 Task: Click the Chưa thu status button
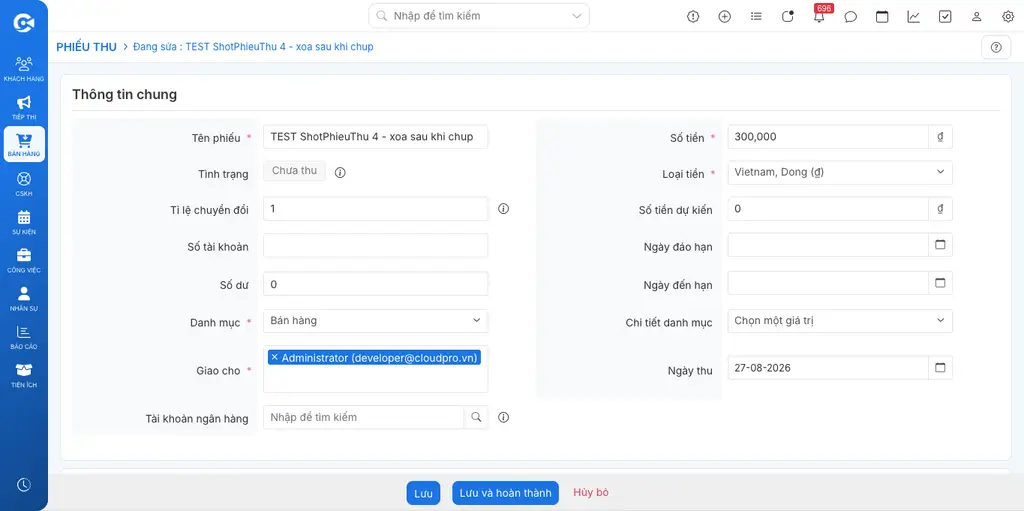pyautogui.click(x=295, y=171)
